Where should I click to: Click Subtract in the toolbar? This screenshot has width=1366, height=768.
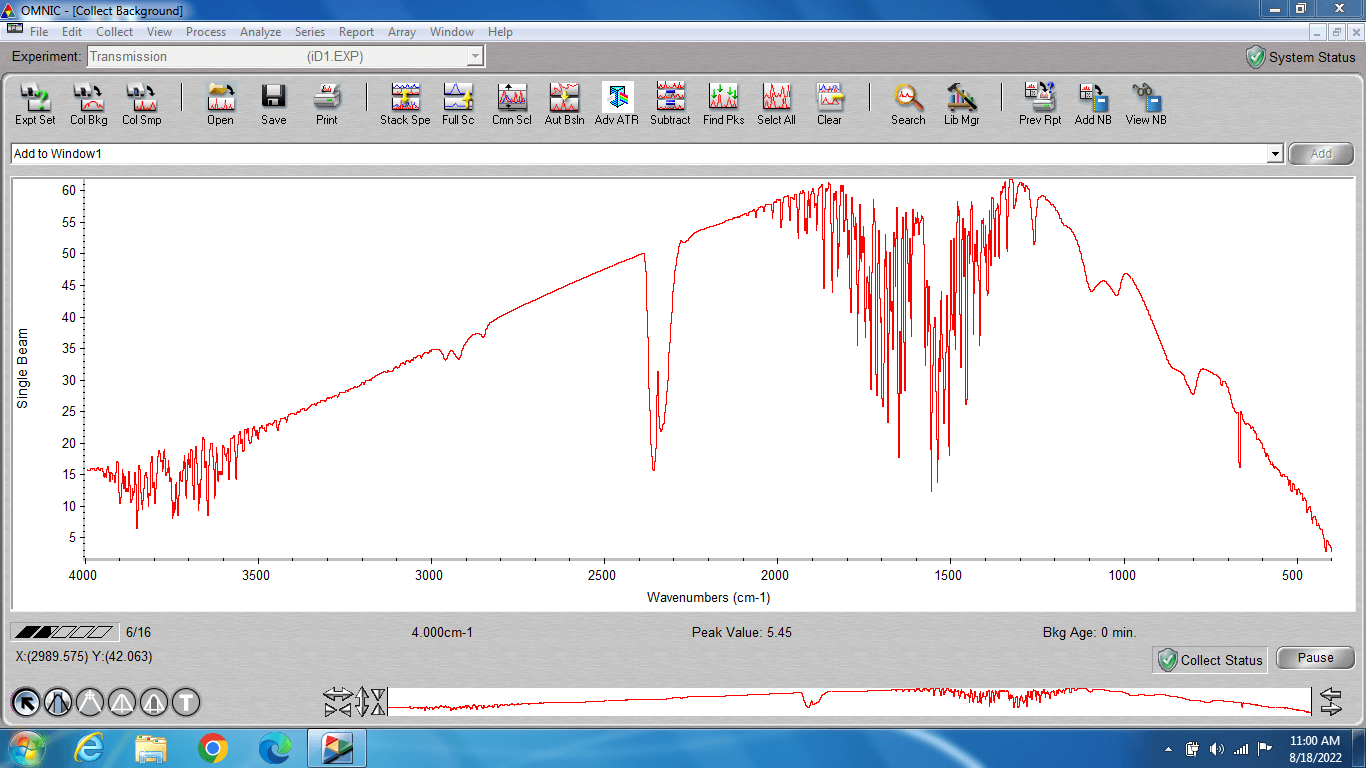point(670,104)
